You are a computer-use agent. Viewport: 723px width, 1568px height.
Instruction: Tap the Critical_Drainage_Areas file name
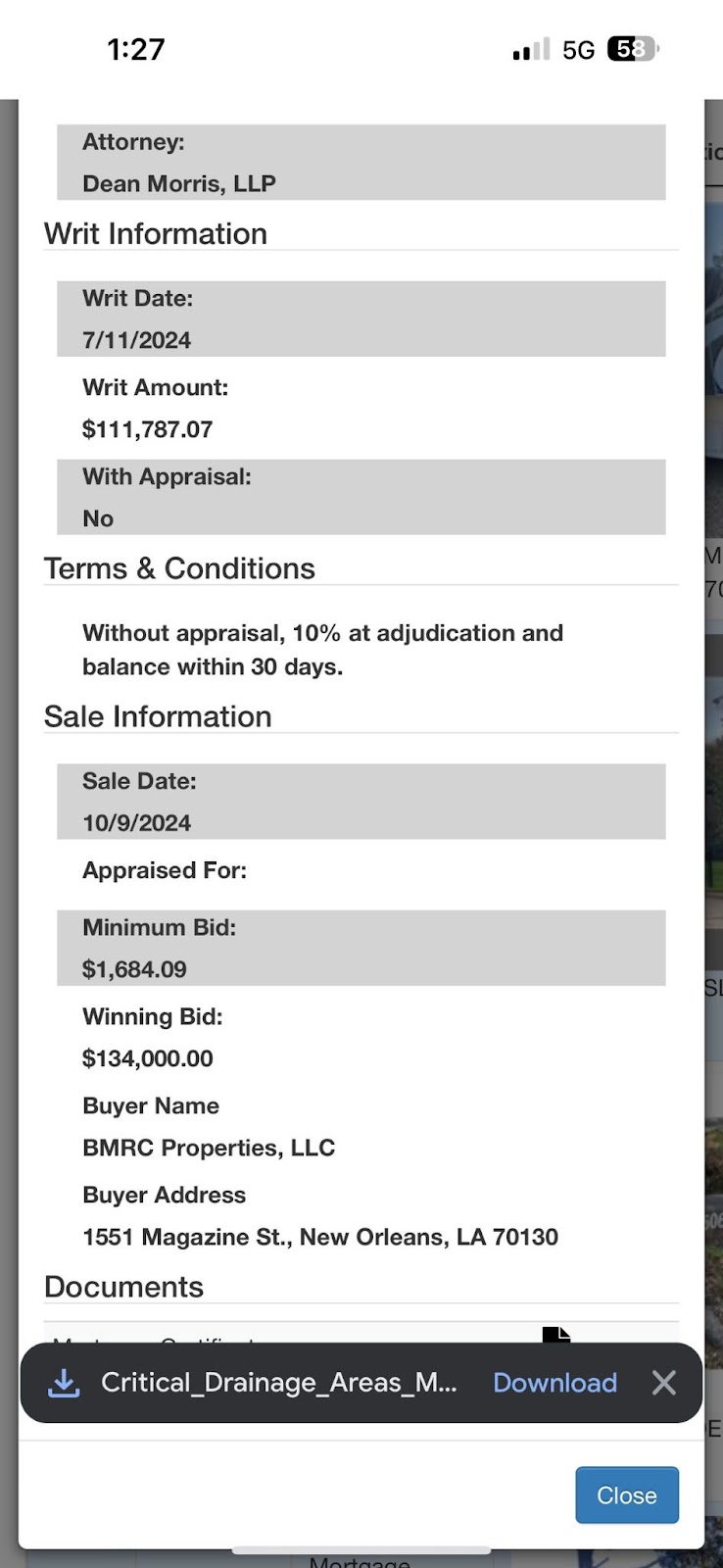(x=279, y=1383)
